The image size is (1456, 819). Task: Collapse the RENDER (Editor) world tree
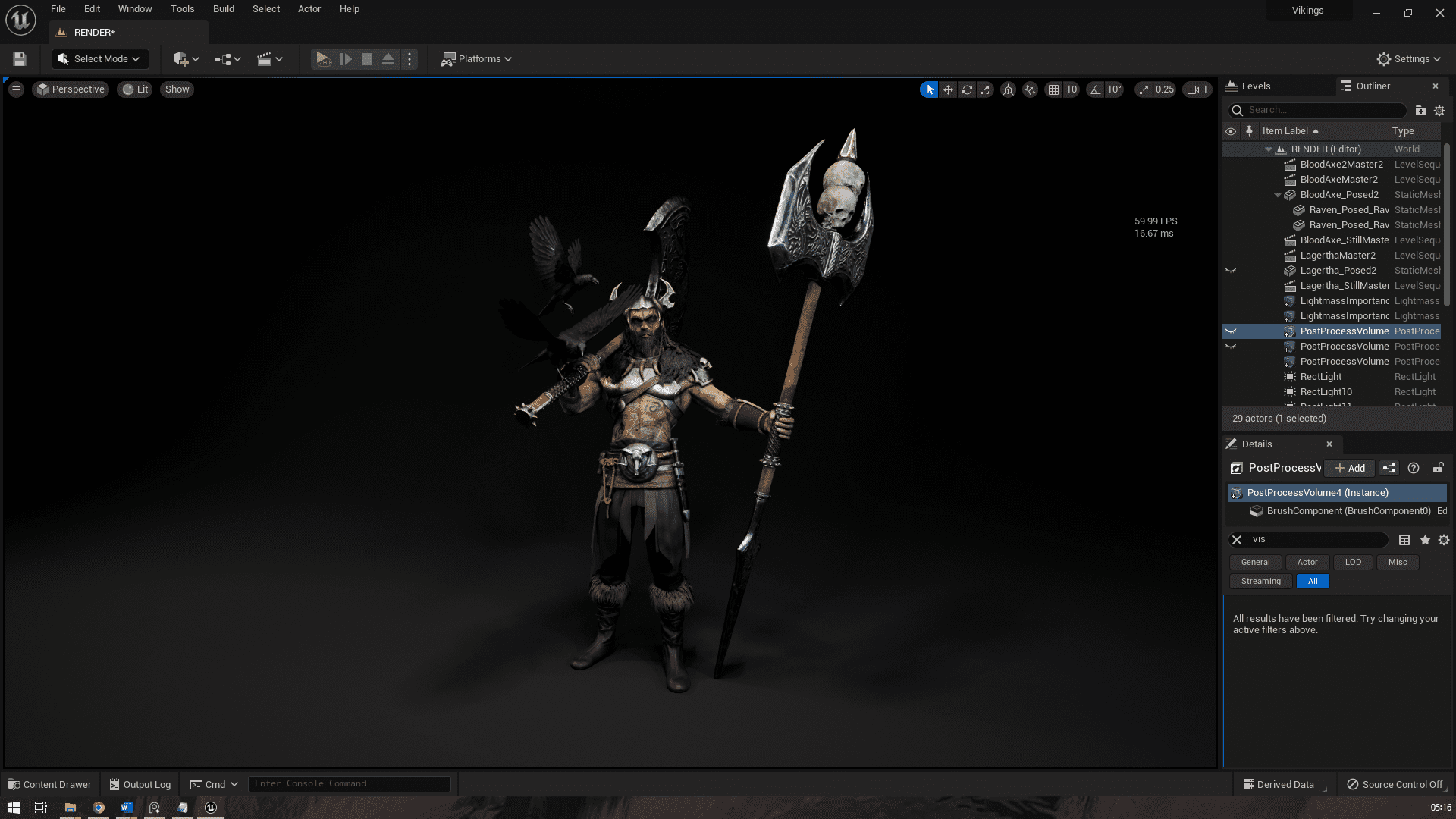(x=1269, y=149)
